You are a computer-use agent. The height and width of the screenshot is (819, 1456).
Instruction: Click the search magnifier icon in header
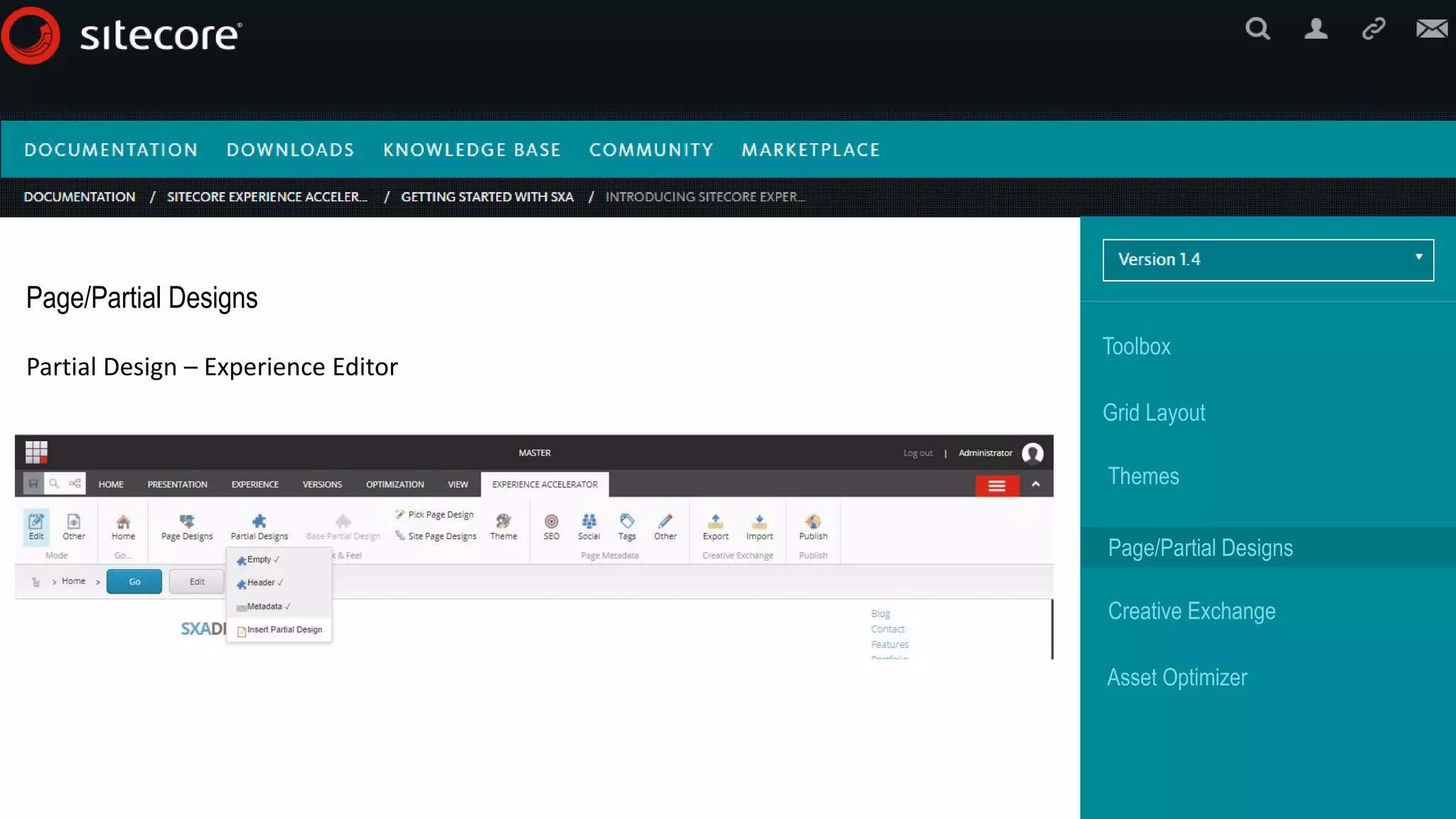coord(1257,29)
